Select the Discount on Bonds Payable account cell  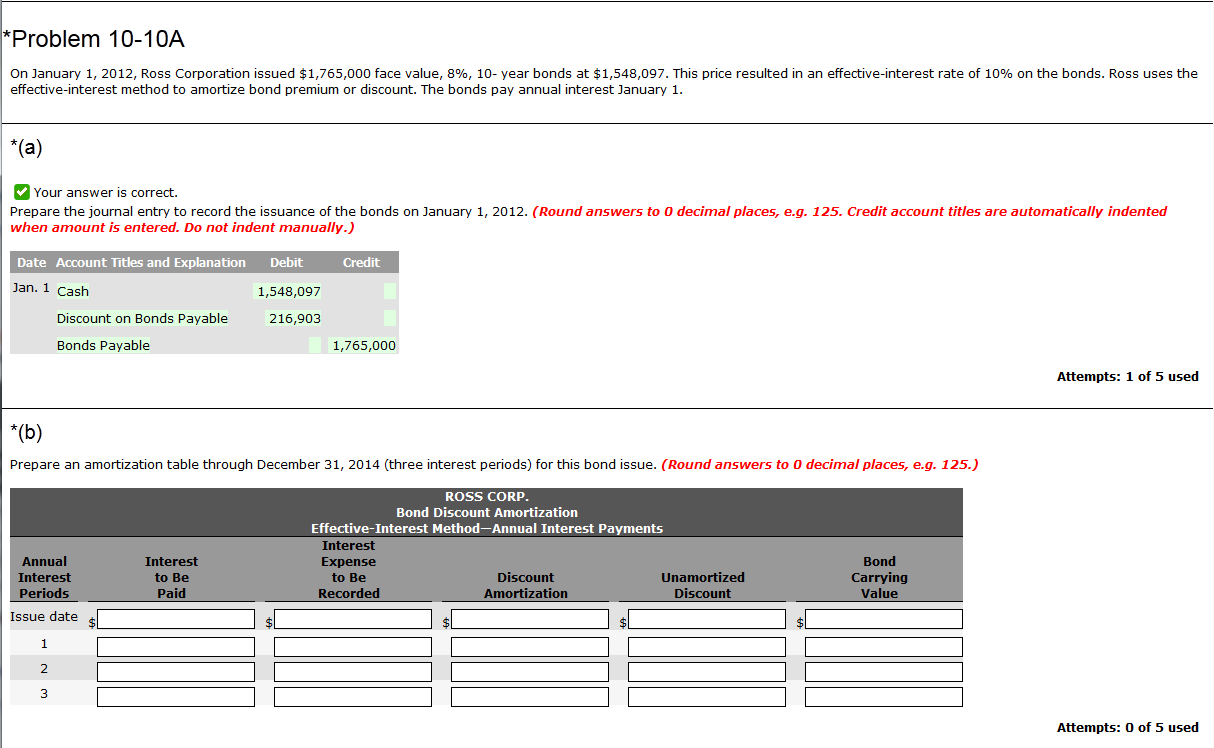tap(142, 318)
